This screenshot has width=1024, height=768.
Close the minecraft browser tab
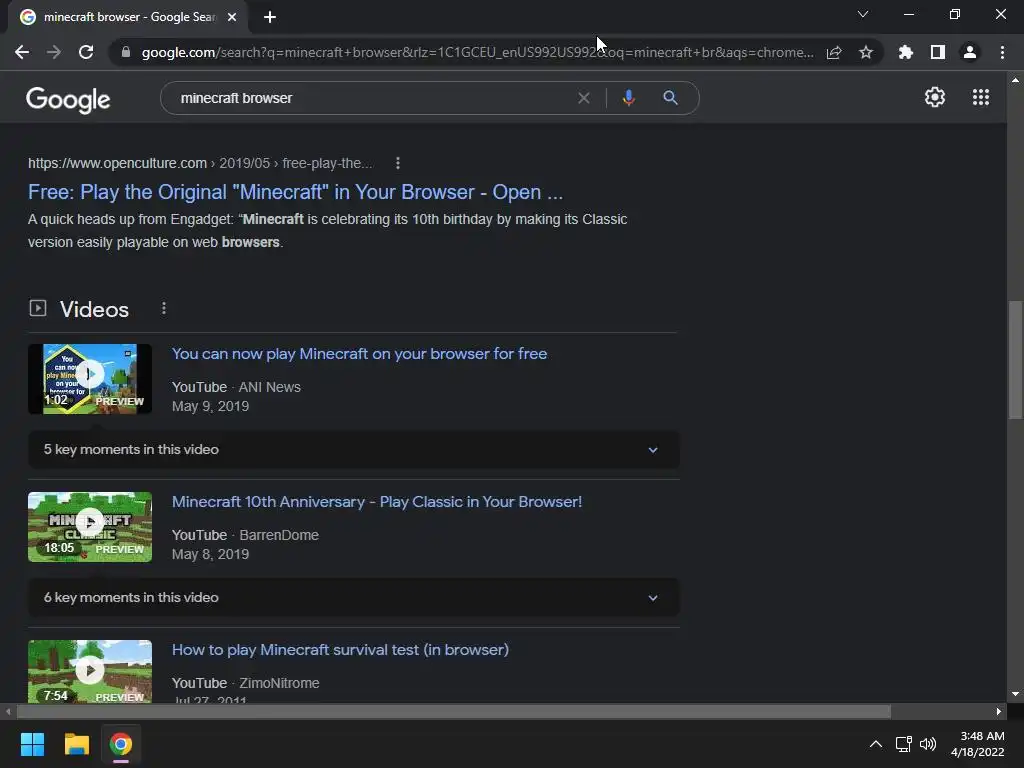click(232, 17)
